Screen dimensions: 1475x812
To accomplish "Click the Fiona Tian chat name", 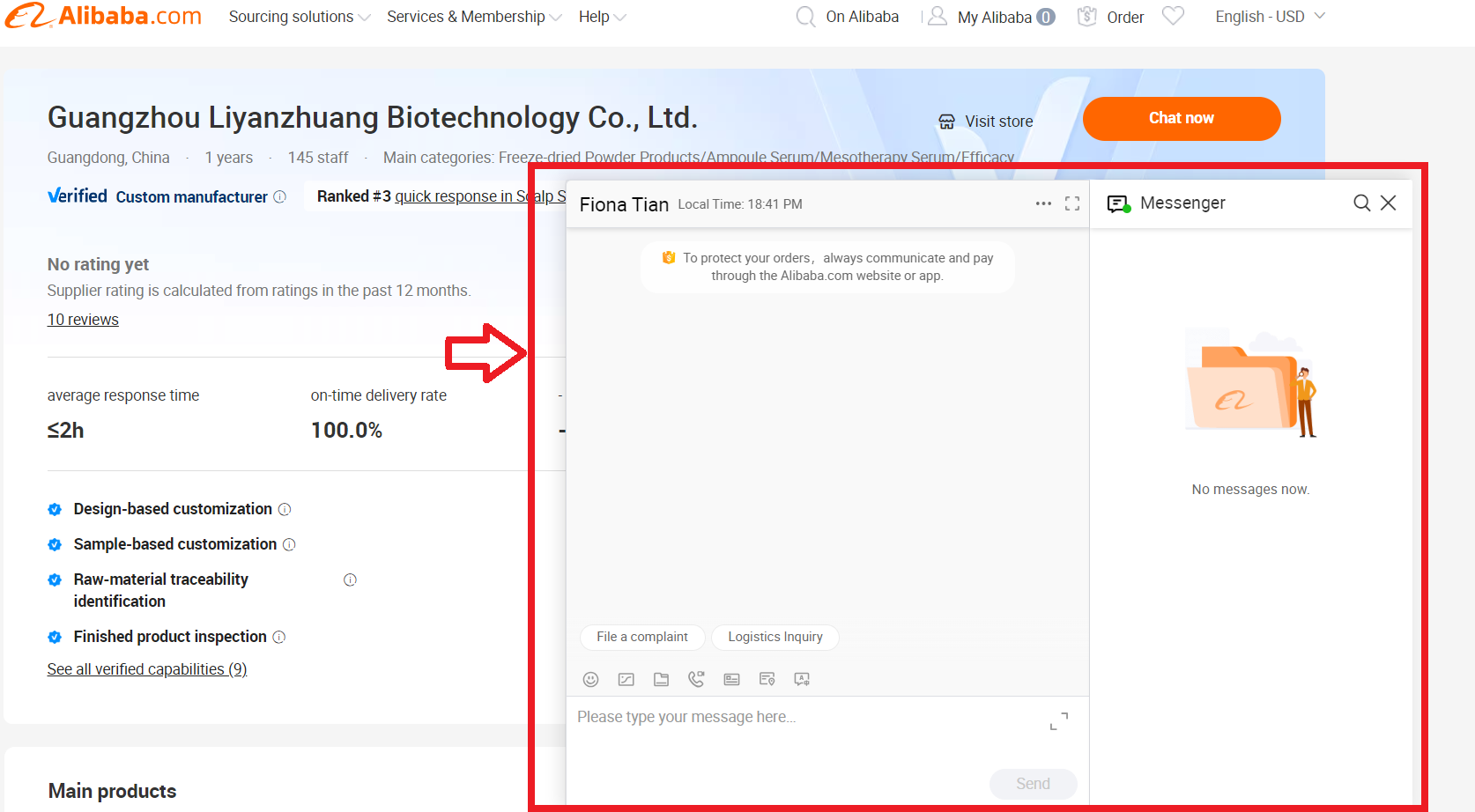I will coord(624,204).
